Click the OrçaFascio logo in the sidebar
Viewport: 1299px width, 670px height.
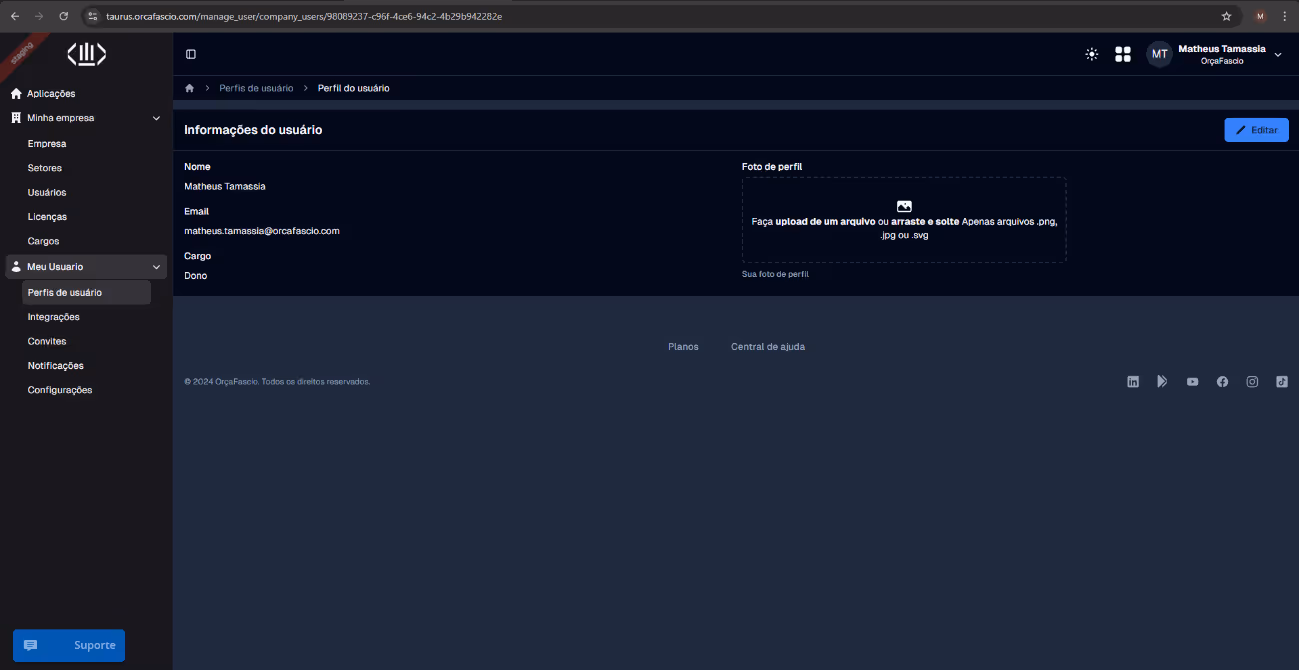pyautogui.click(x=87, y=54)
